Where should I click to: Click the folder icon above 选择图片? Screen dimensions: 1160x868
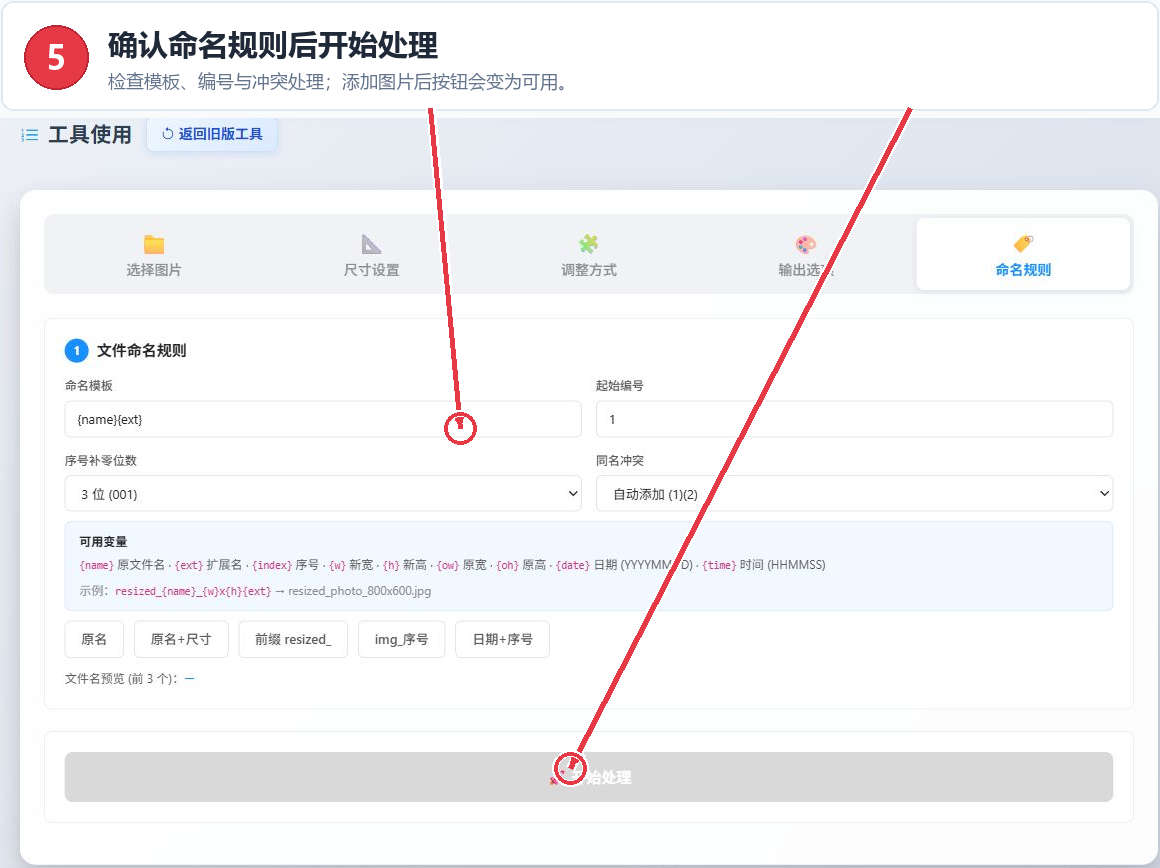tap(154, 244)
